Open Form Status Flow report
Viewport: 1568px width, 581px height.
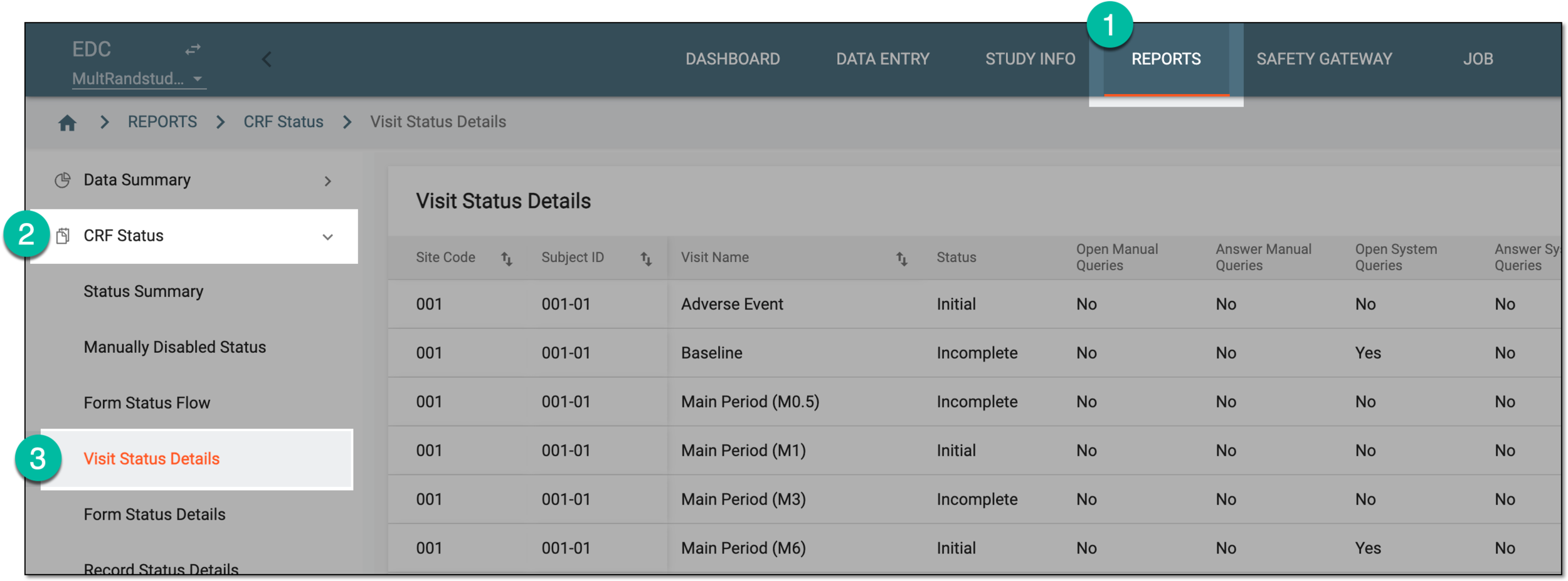(147, 403)
